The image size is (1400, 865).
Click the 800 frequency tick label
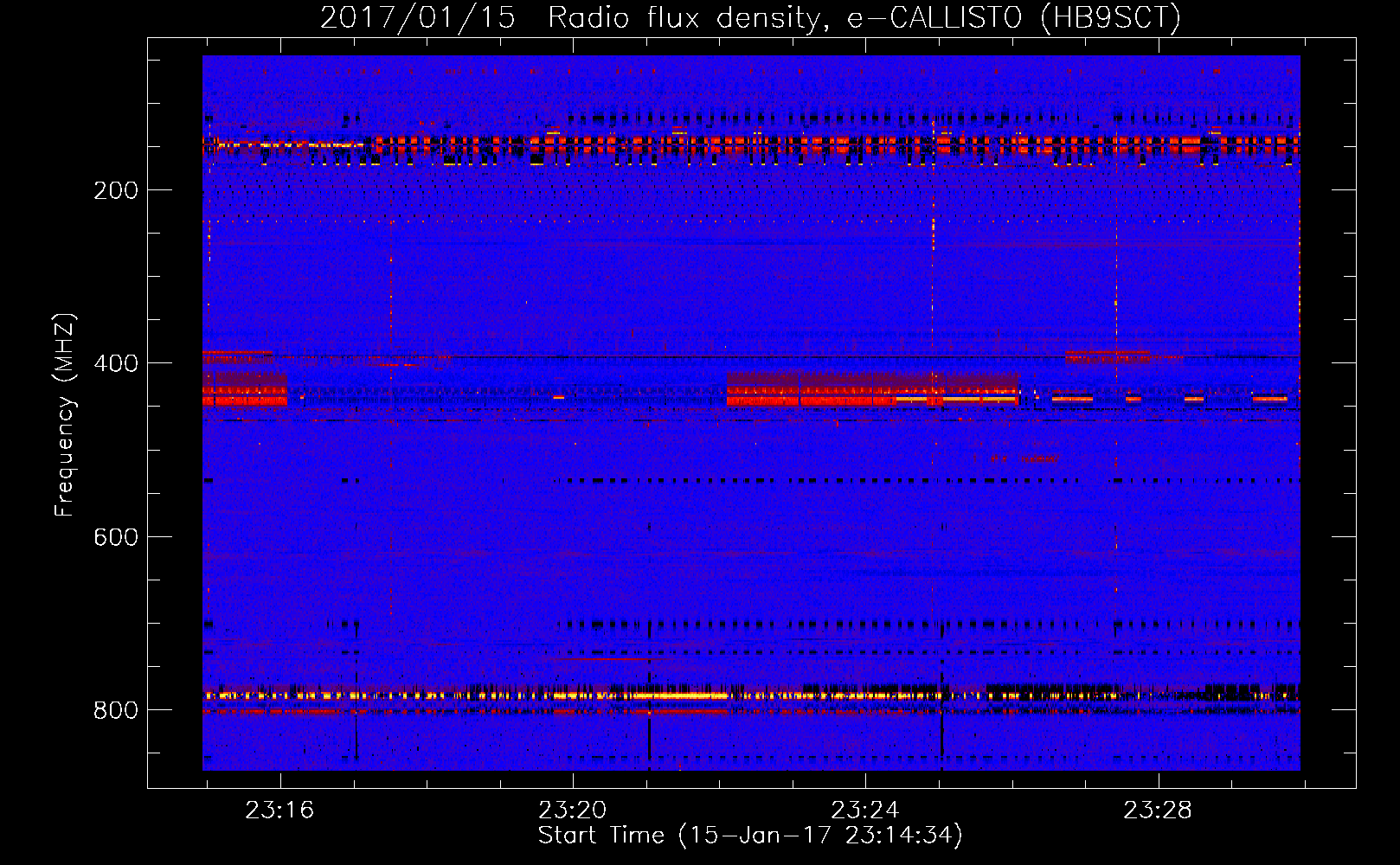(x=116, y=710)
